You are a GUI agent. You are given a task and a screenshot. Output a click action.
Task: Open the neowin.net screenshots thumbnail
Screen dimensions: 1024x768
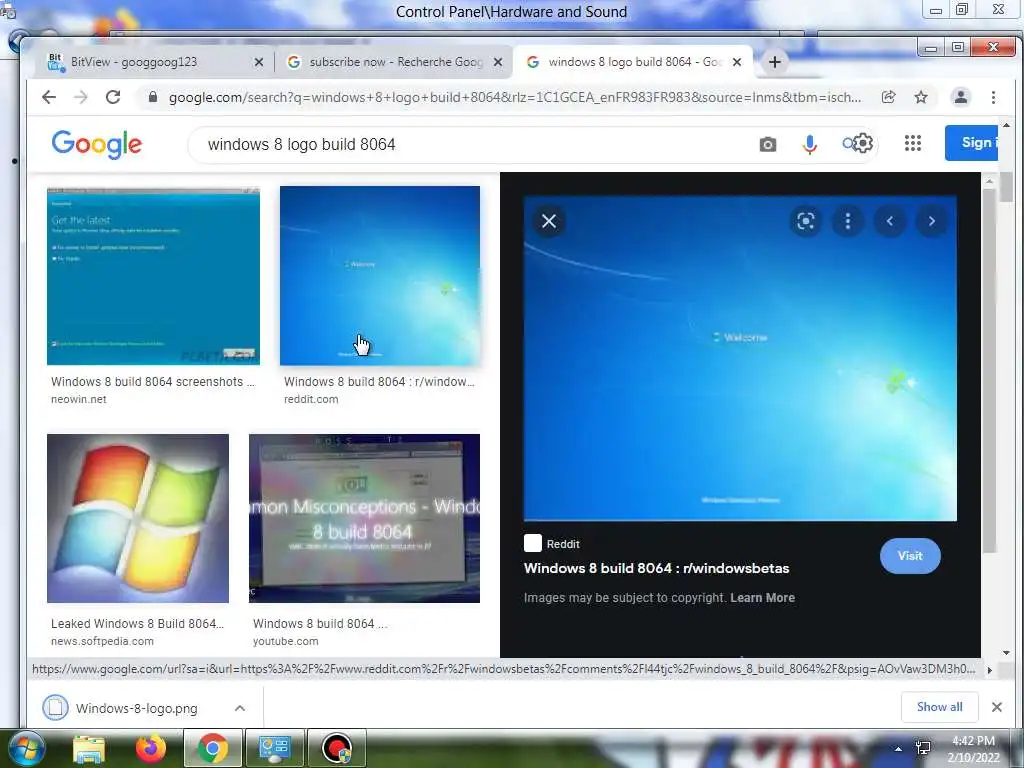tap(153, 276)
